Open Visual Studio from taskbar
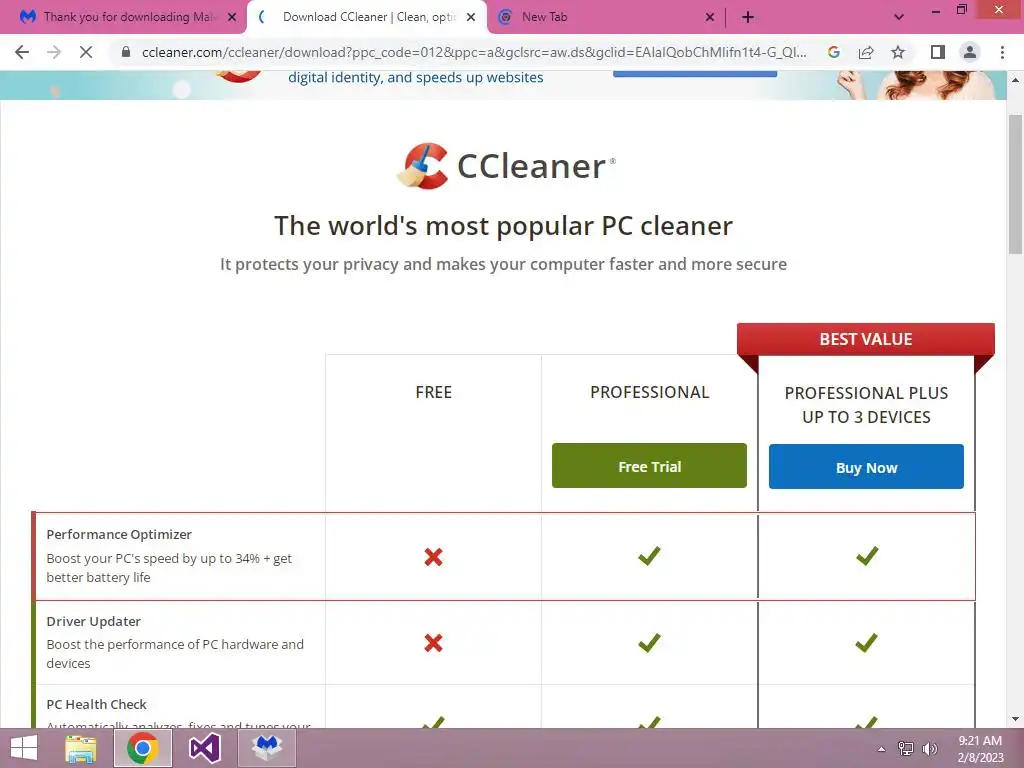Screen dimensions: 1024x768 click(204, 748)
